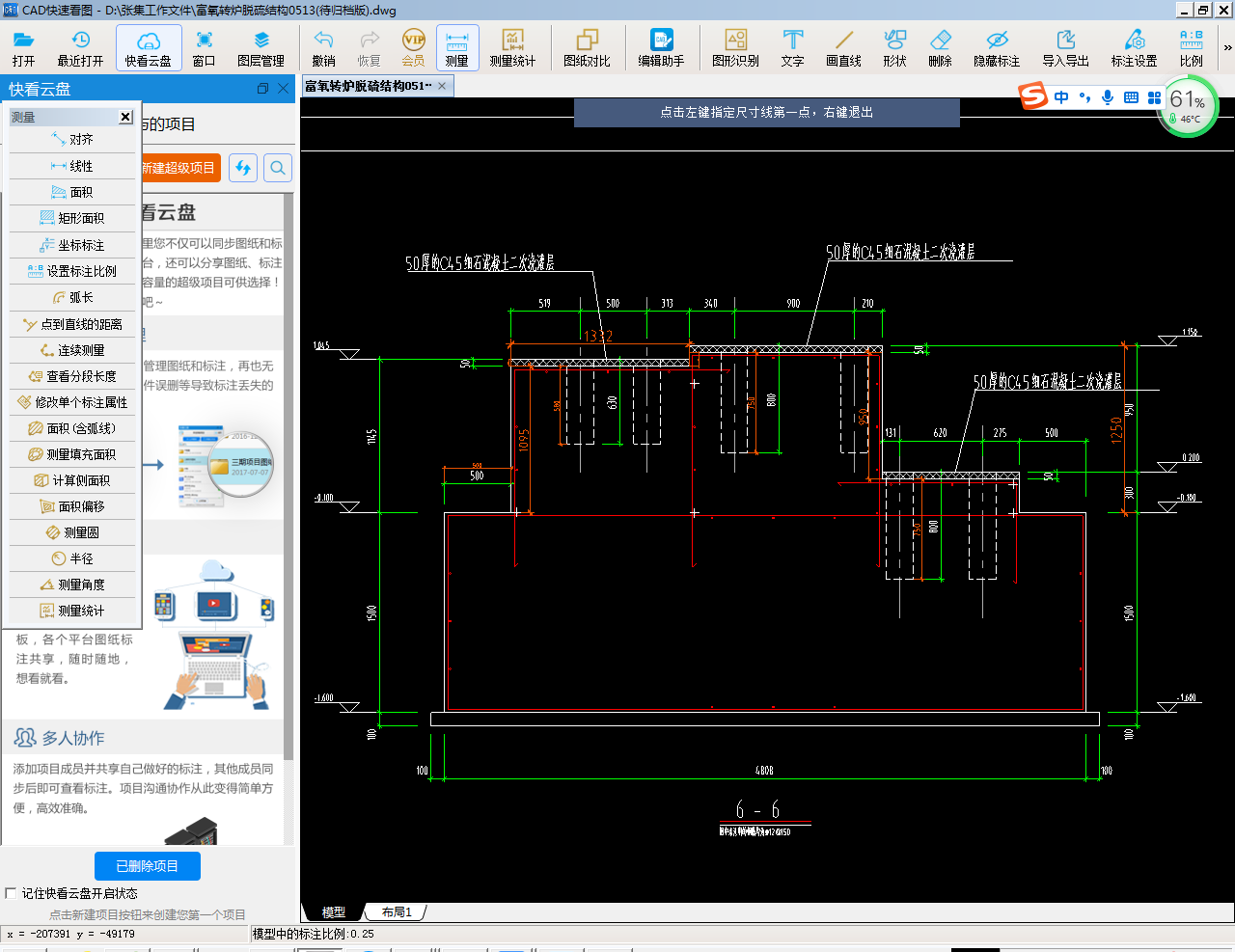Redo action with 恢复

click(x=370, y=48)
